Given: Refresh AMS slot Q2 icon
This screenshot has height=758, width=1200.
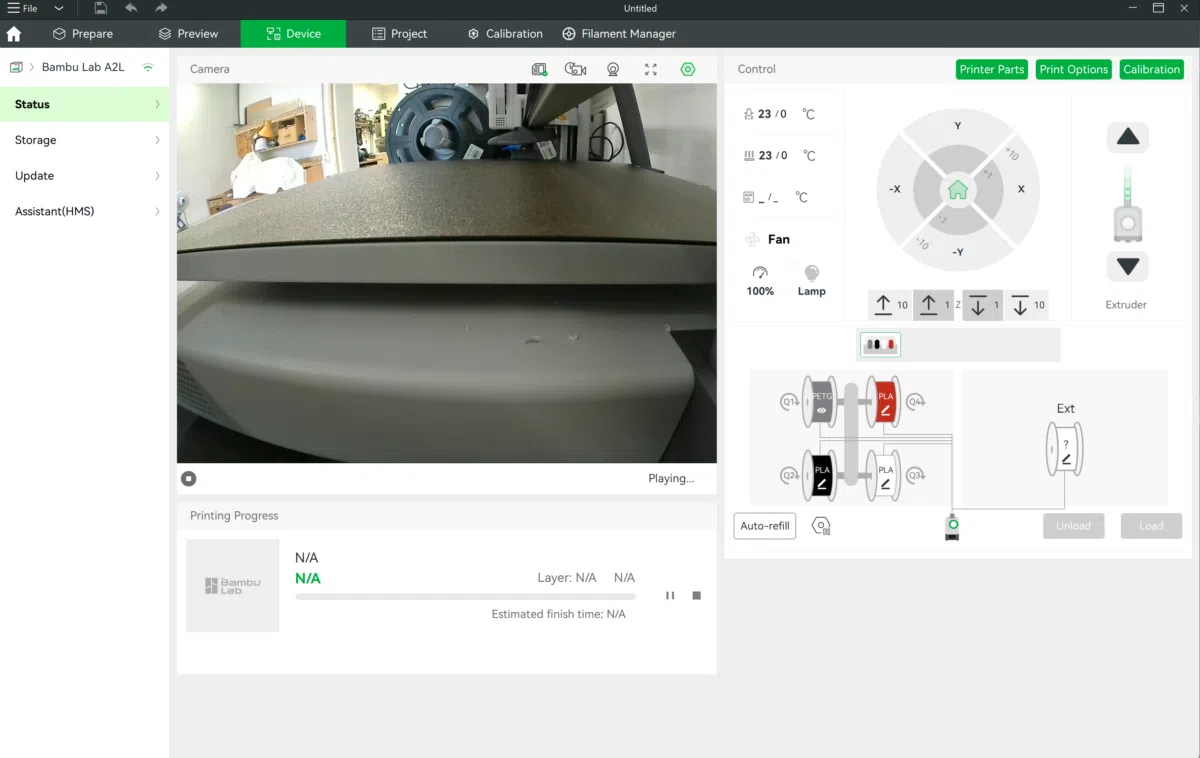Looking at the screenshot, I should click(x=790, y=475).
